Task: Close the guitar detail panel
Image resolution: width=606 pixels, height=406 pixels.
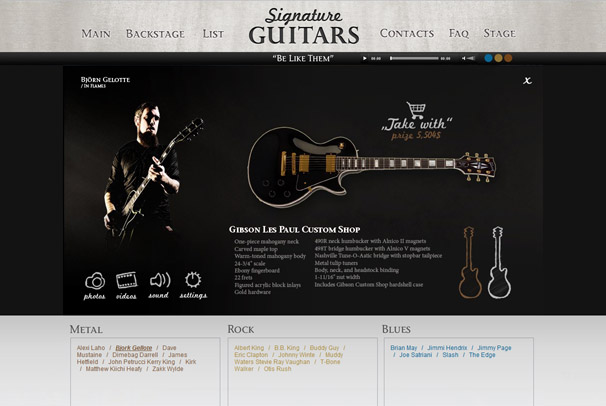Action: 527,80
